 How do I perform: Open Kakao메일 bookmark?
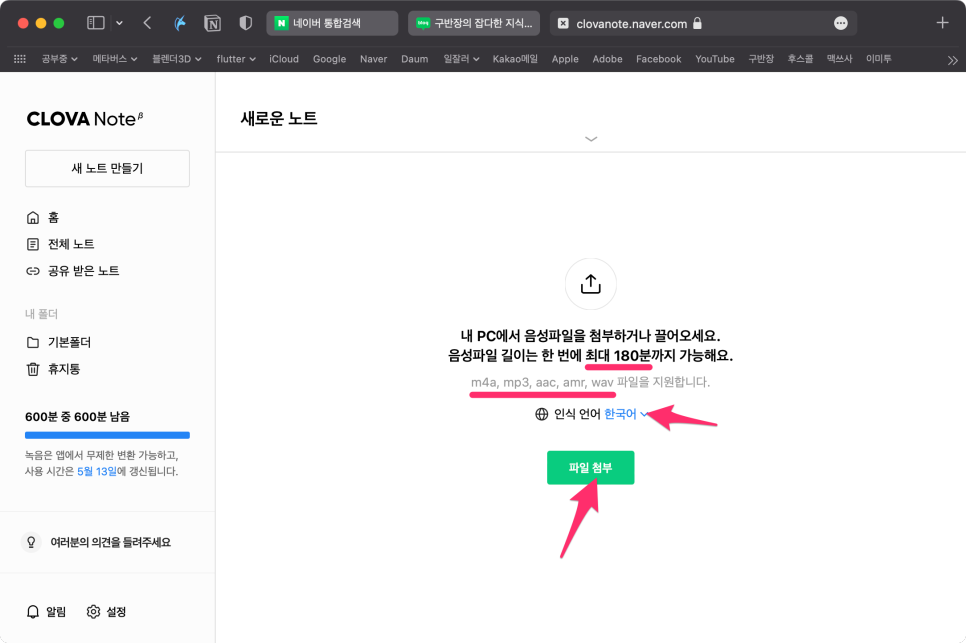(x=515, y=59)
